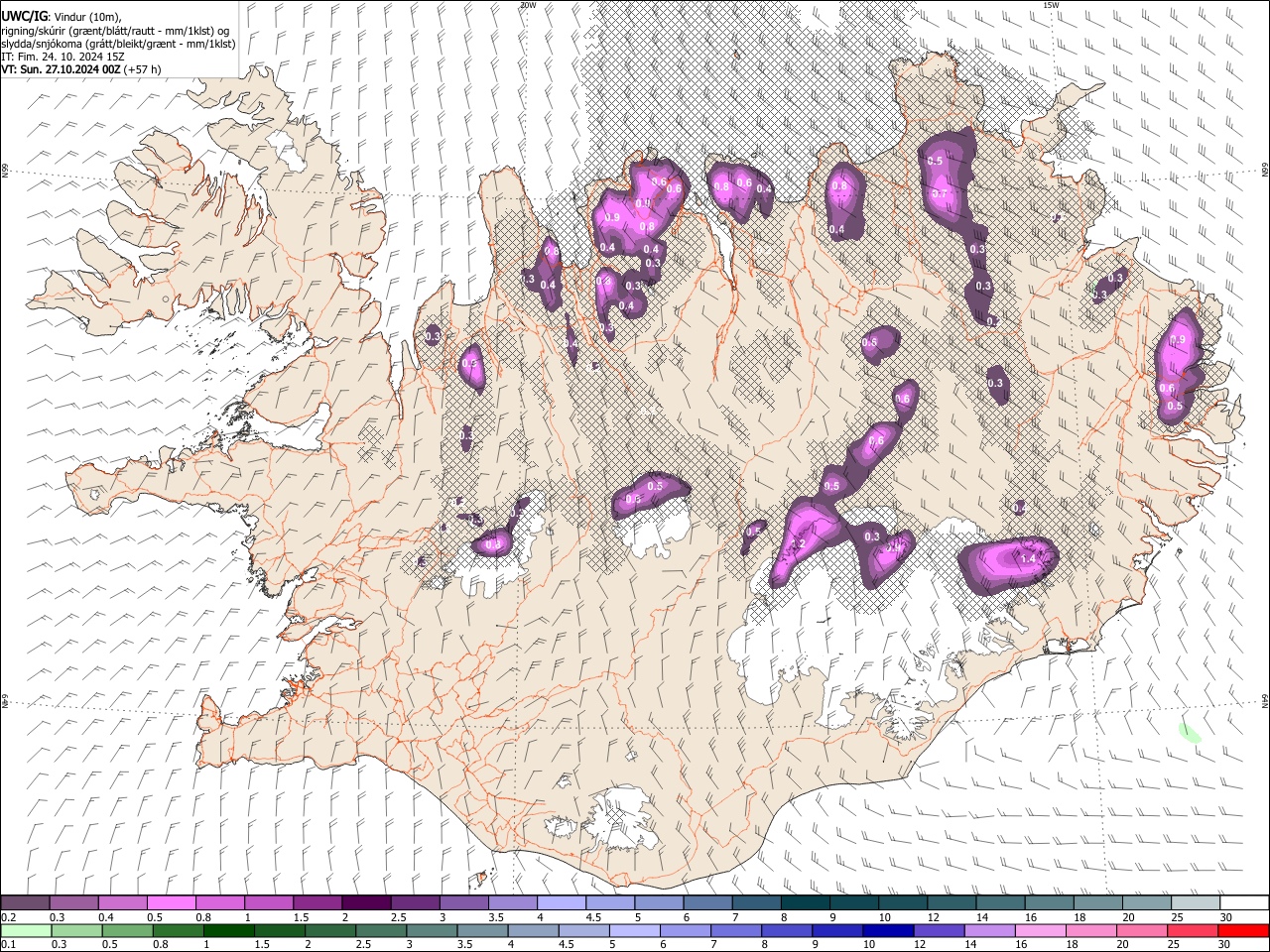This screenshot has height=952, width=1270.
Task: Click the upper legend swatch between 6 and 7
Action: click(708, 903)
